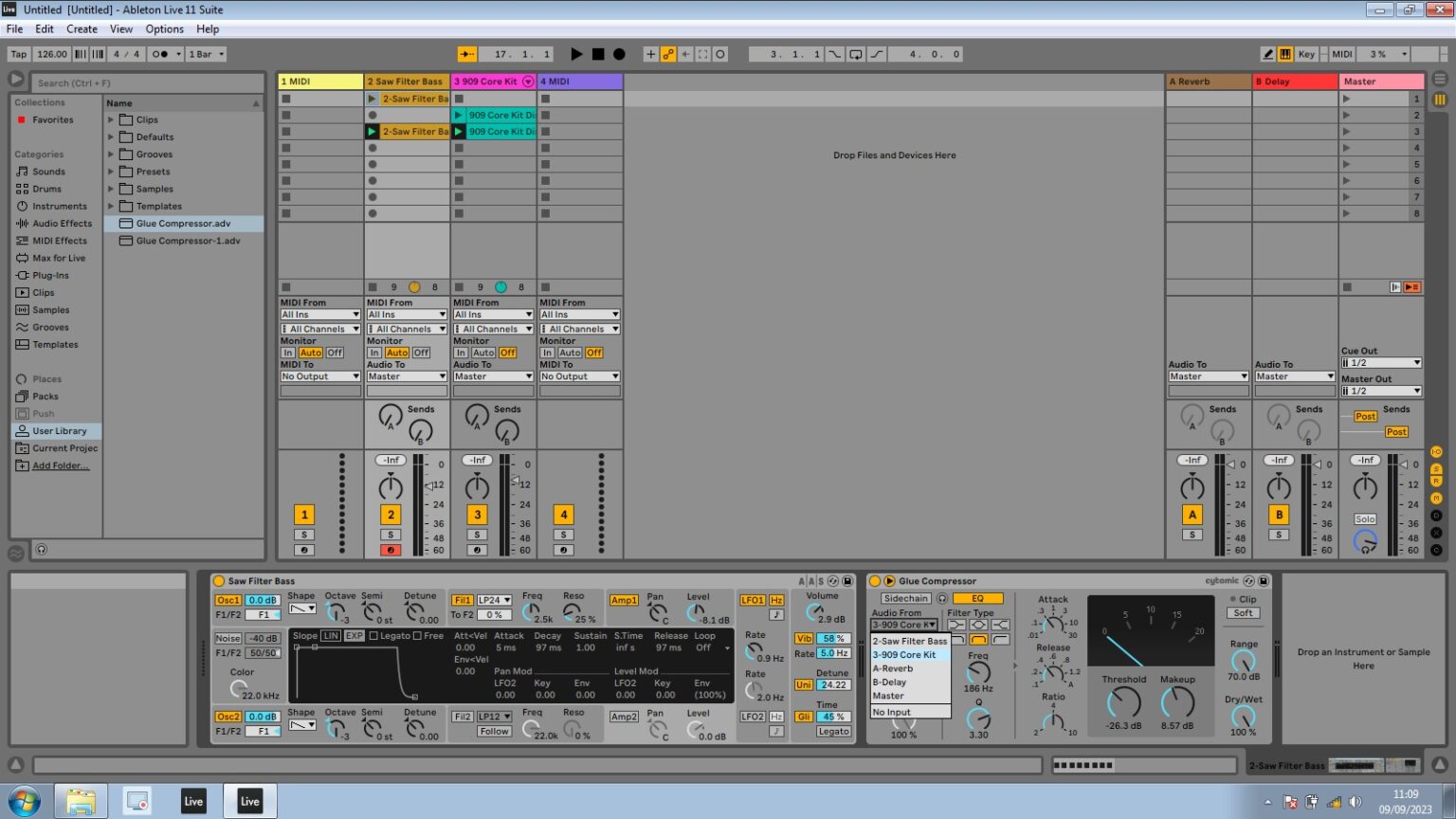Screen dimensions: 1456x819
Task: Click the Tap tempo button
Action: [19, 54]
